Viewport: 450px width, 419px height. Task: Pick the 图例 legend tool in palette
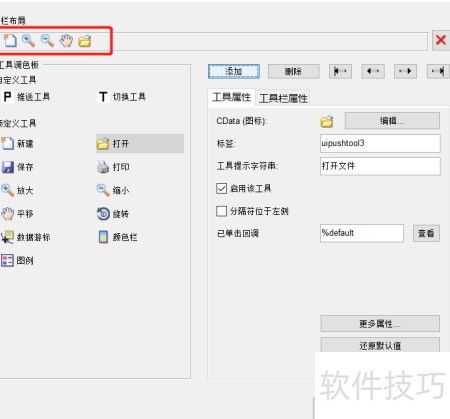[x=17, y=260]
